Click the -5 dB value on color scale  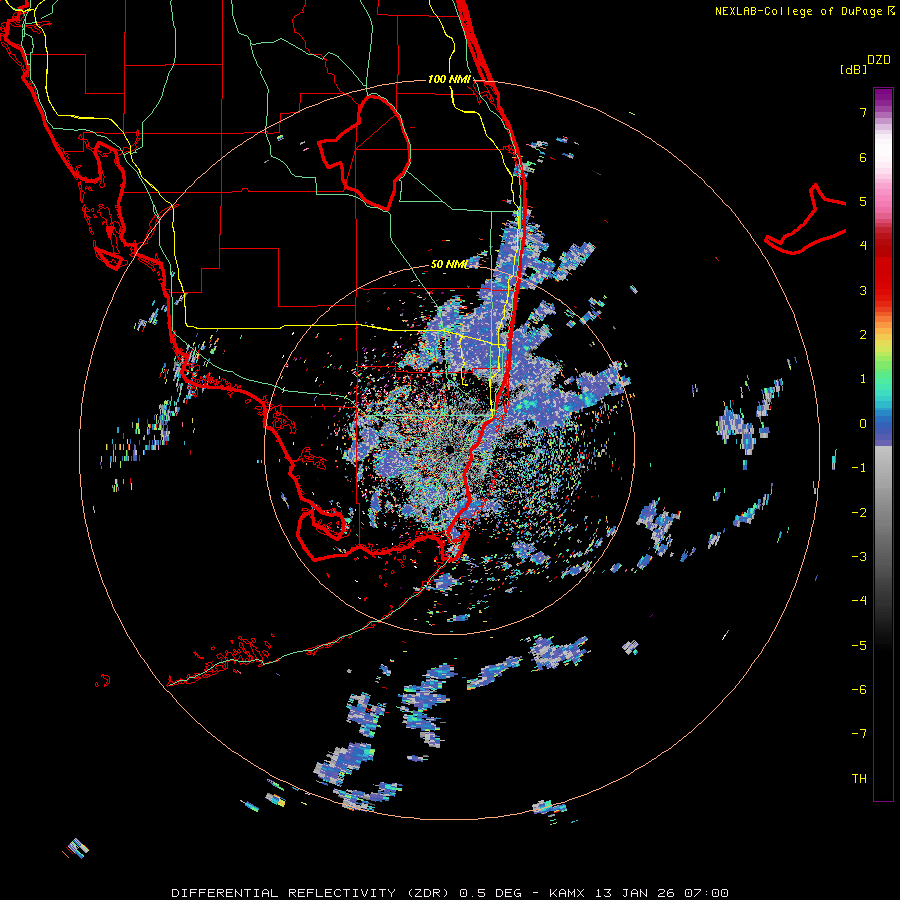click(x=859, y=646)
